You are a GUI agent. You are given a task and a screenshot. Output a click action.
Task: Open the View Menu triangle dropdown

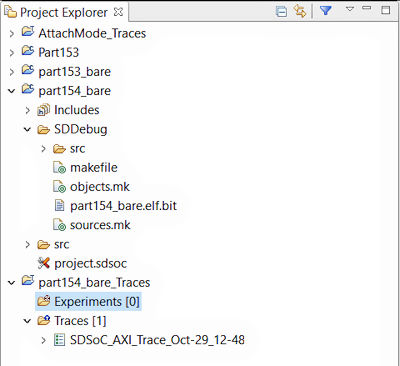350,9
